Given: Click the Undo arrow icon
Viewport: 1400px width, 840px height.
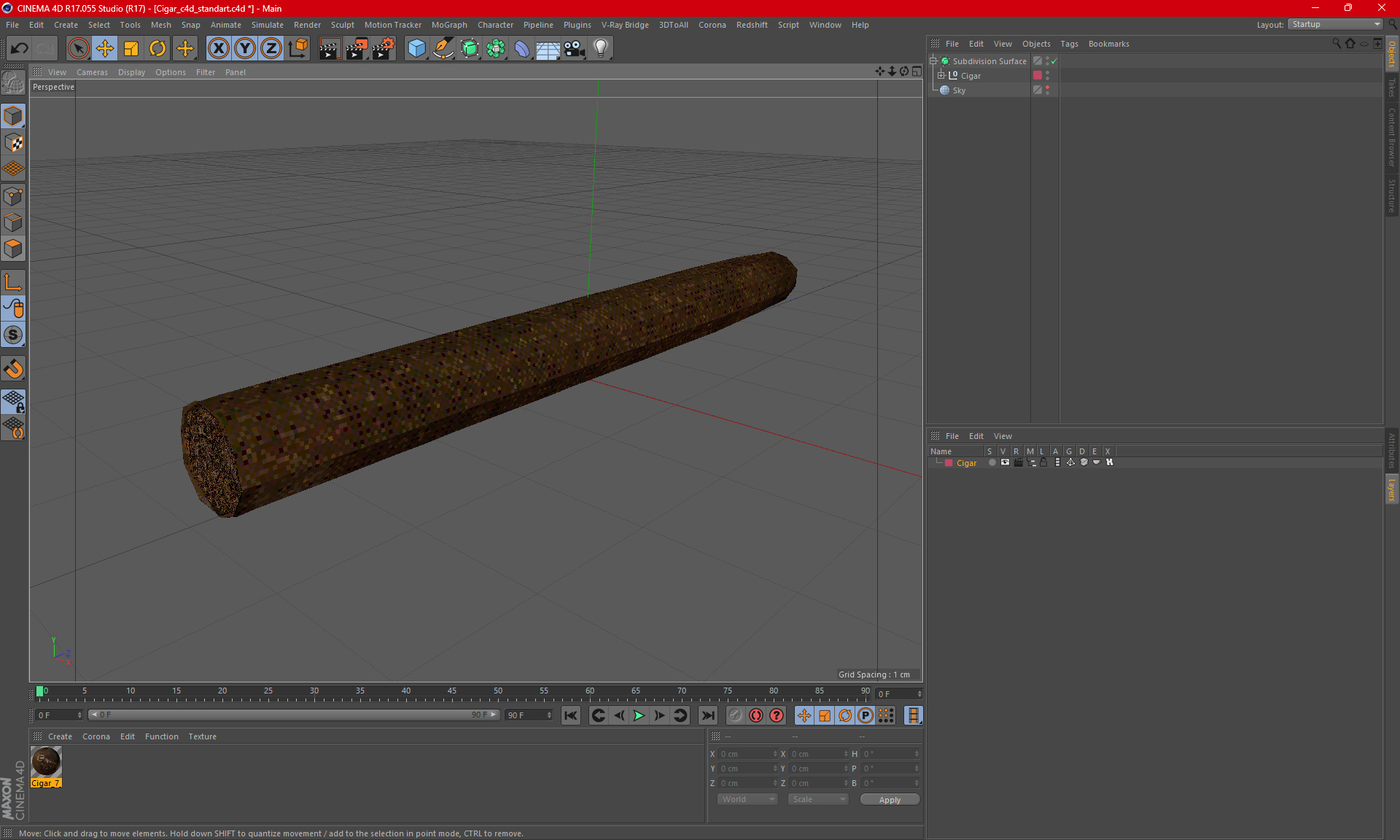Looking at the screenshot, I should pos(20,49).
